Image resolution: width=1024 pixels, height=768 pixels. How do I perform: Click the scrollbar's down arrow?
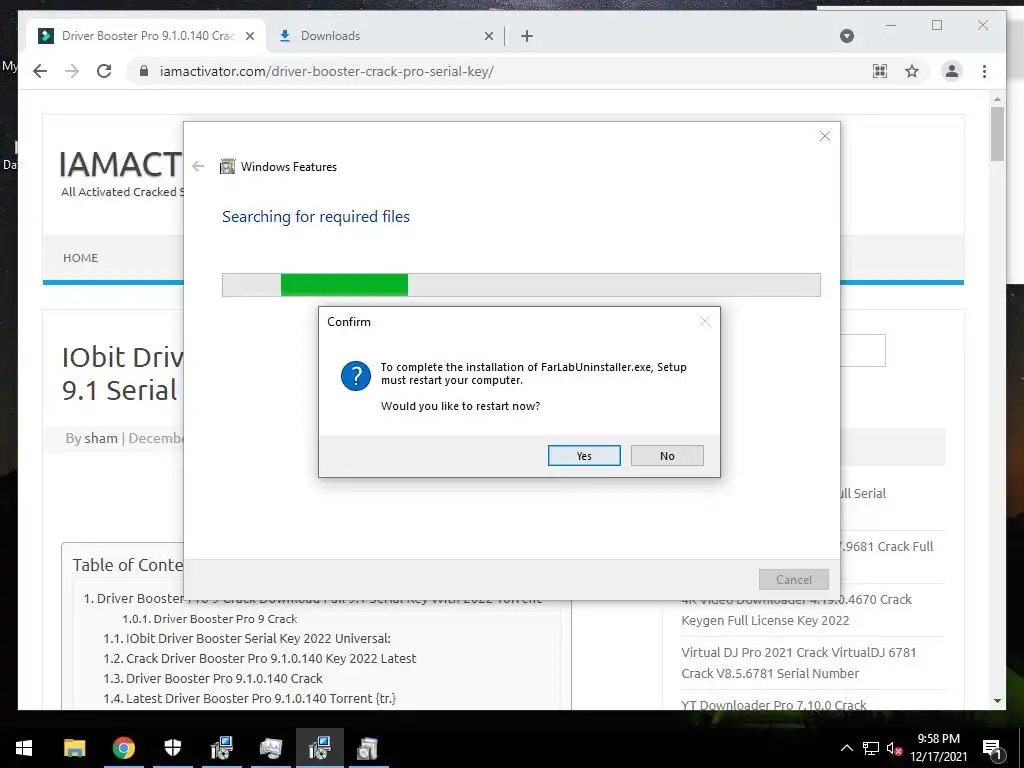click(x=997, y=701)
